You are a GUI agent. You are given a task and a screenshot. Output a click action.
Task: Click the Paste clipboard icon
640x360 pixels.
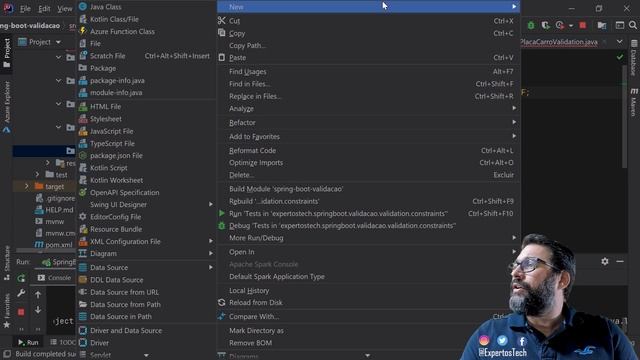(222, 58)
